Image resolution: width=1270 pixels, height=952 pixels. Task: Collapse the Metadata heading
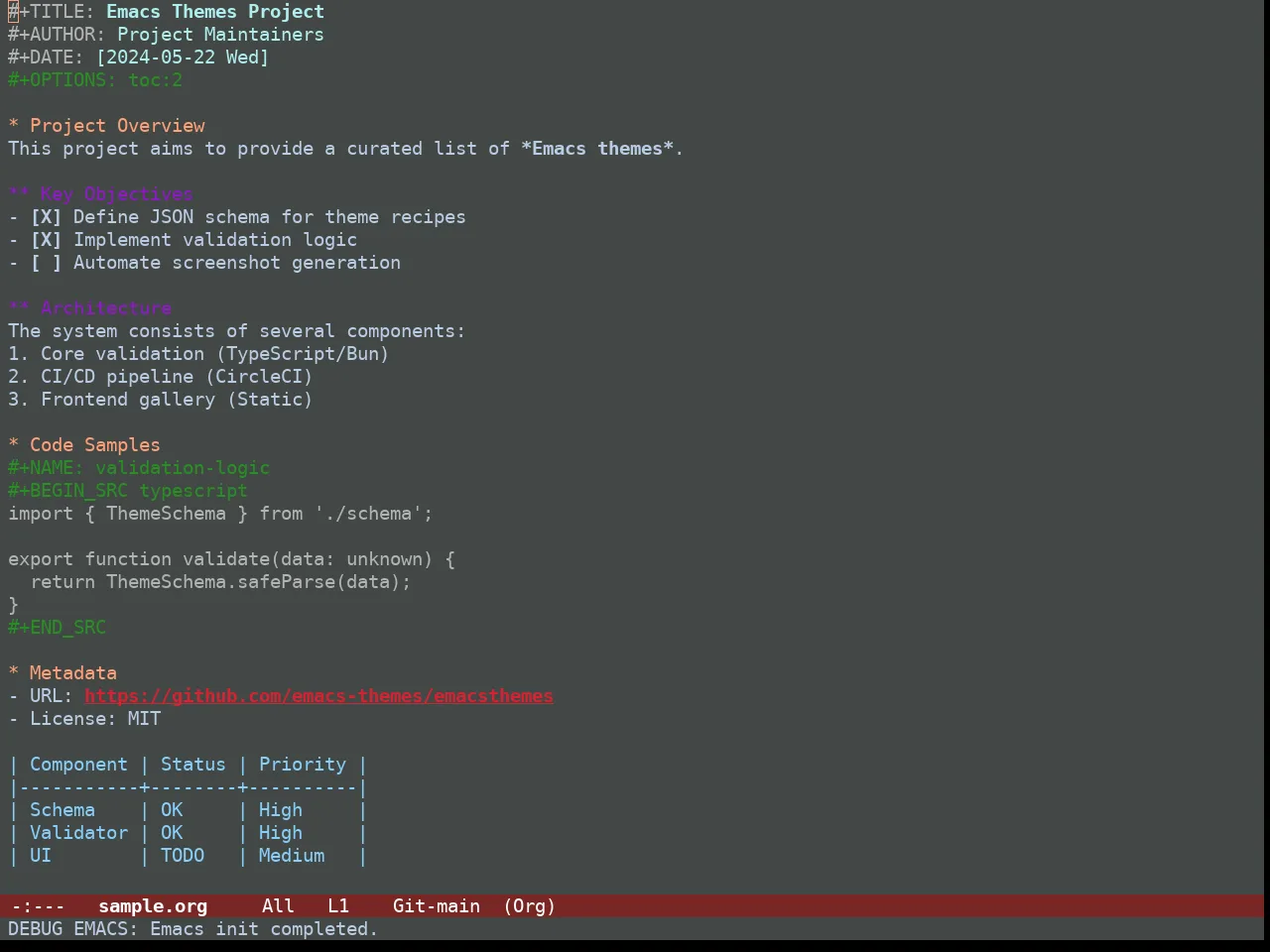[x=63, y=673]
